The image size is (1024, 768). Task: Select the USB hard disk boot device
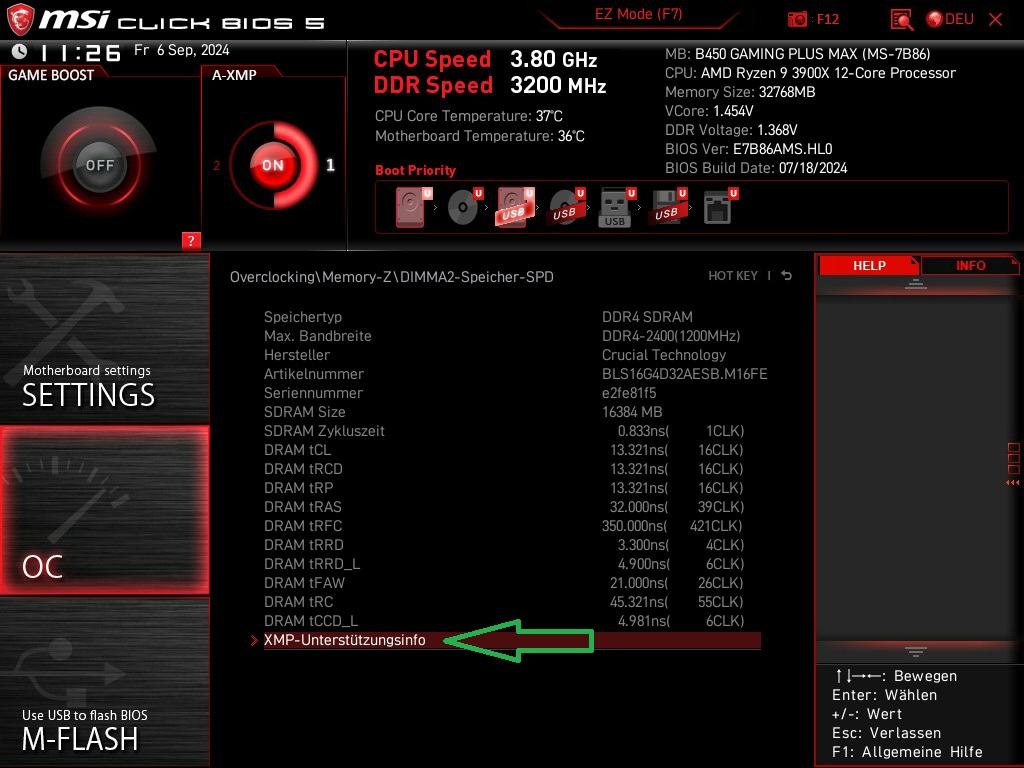click(515, 208)
